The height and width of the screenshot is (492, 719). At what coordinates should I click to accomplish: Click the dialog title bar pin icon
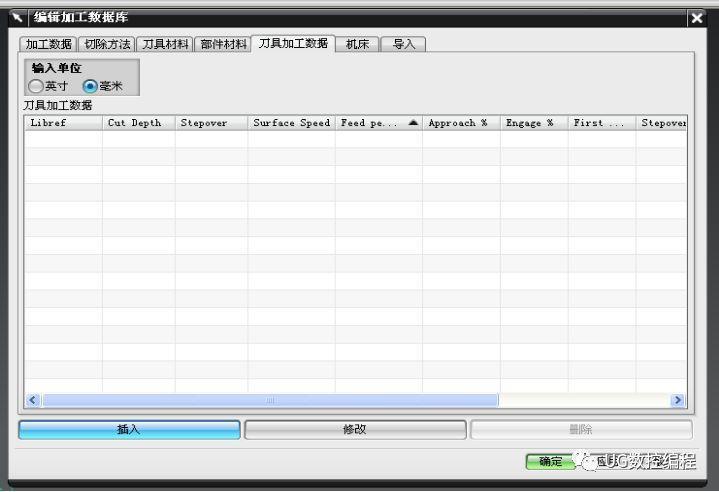[17, 18]
